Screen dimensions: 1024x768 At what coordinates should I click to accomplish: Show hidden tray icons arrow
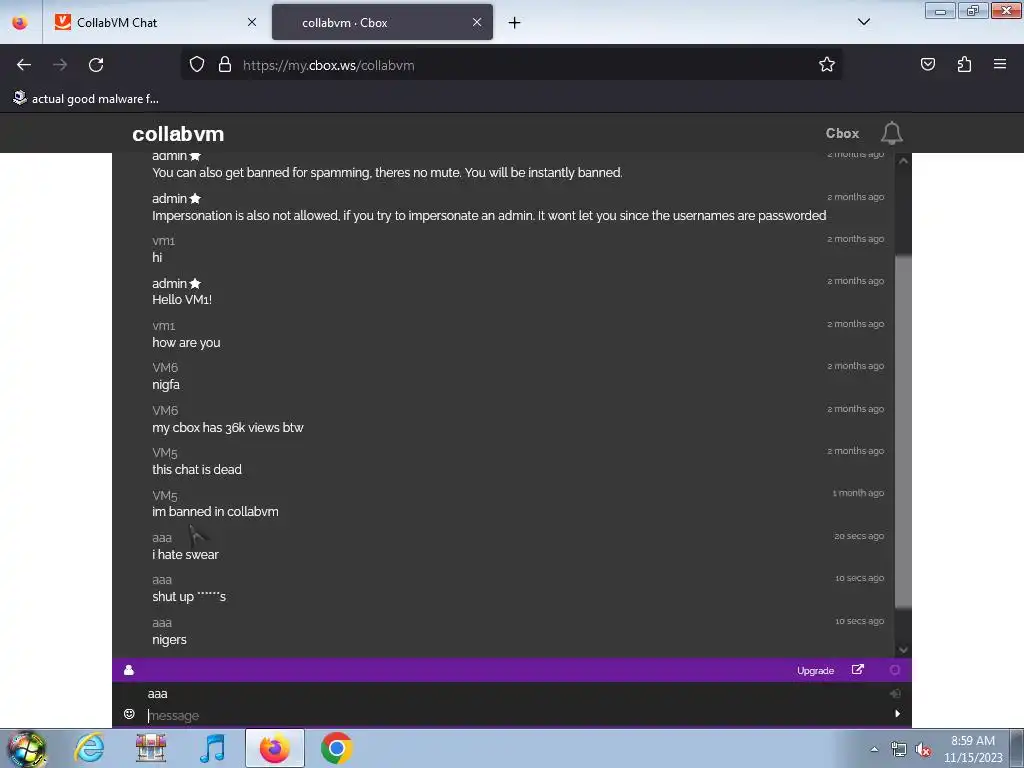pyautogui.click(x=874, y=750)
